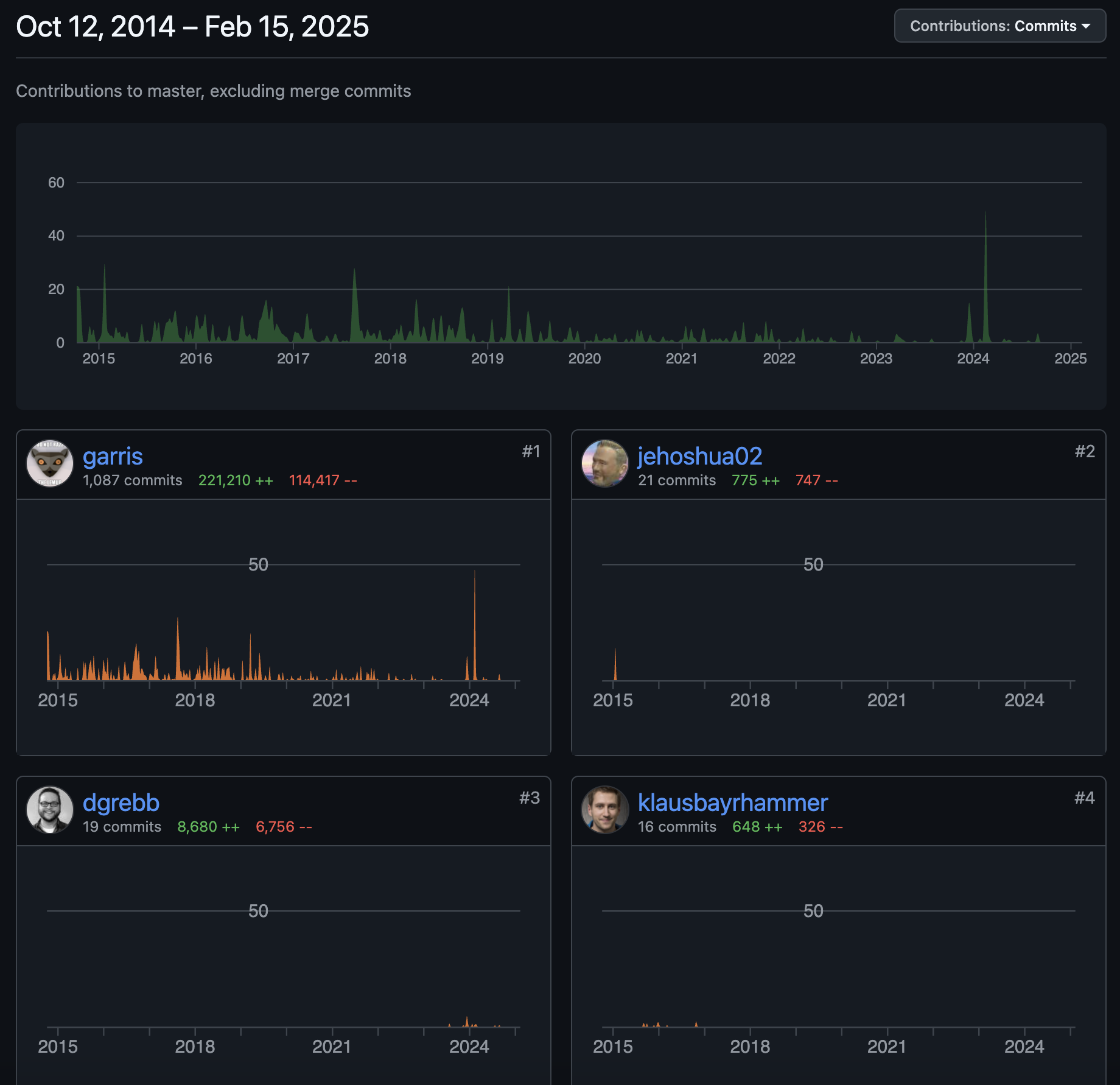The height and width of the screenshot is (1085, 1120).
Task: Click 'Contributions to master, excluding merge commits' text
Action: [213, 91]
